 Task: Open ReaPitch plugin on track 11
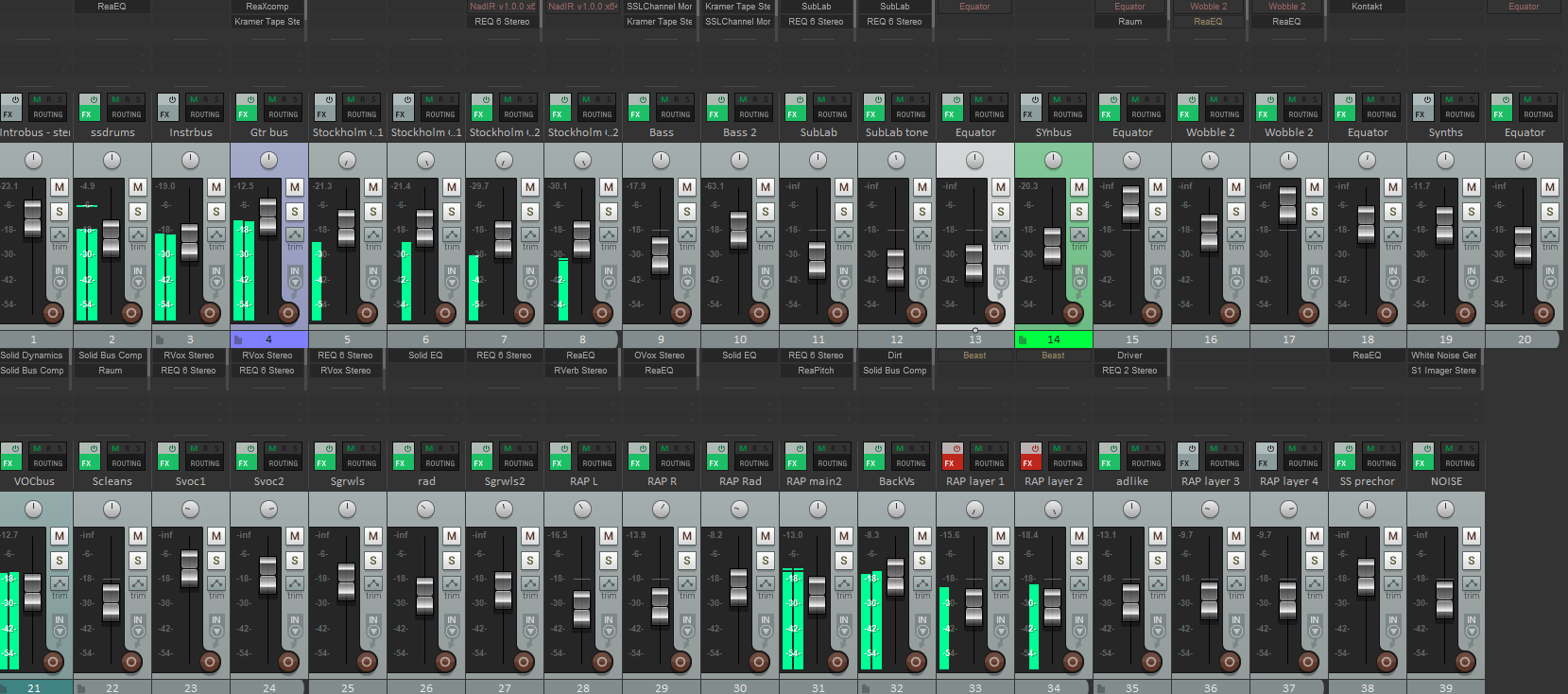[817, 371]
